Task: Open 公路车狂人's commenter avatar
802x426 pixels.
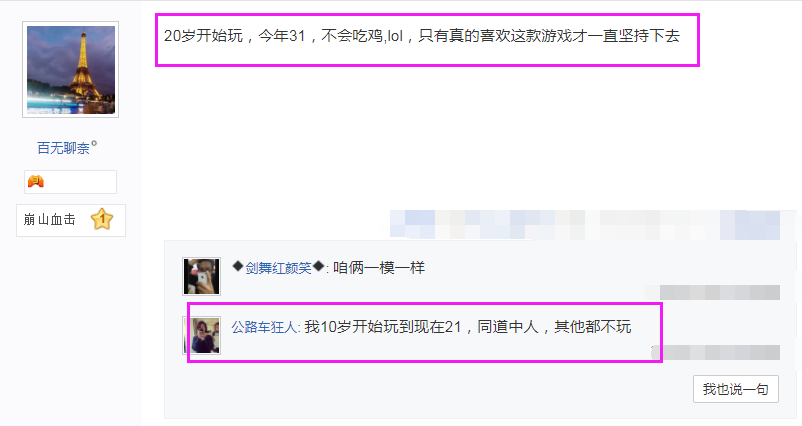Action: pos(202,335)
